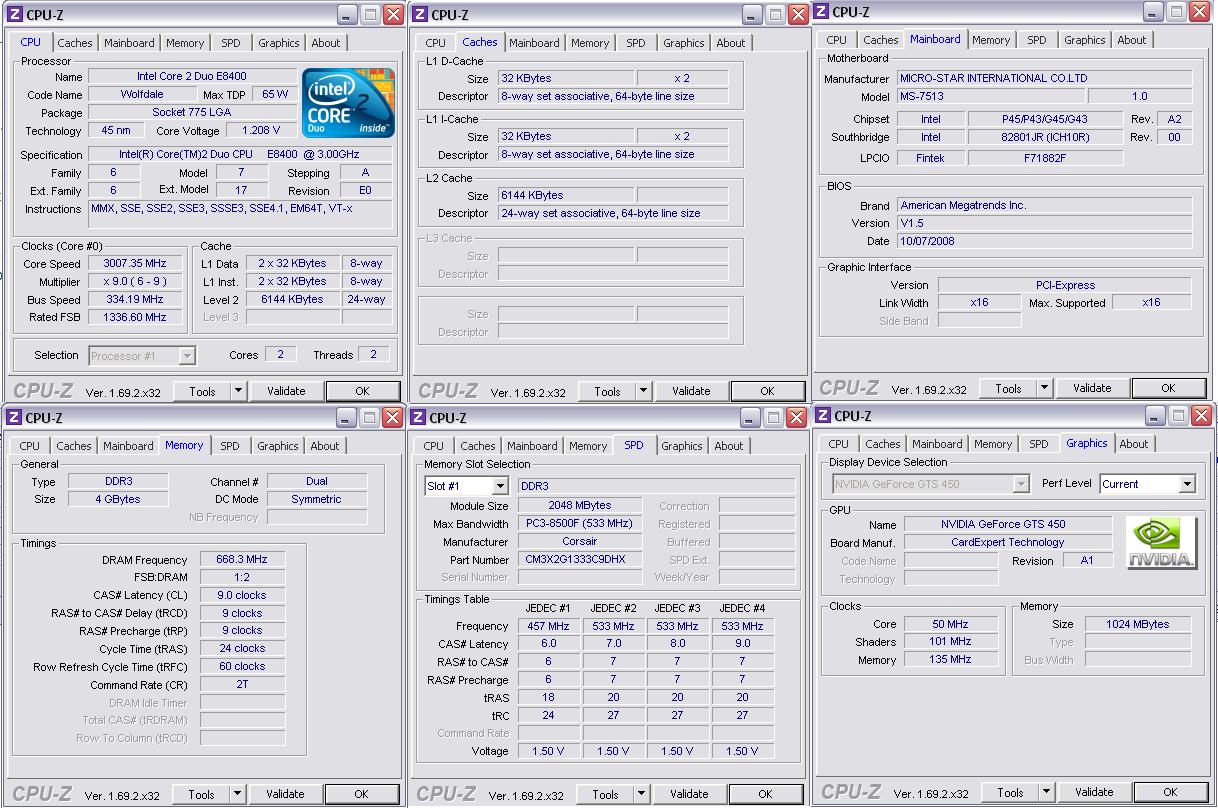Open the Tools dropdown arrow in the Motherboard window
The width and height of the screenshot is (1218, 808).
pos(1044,388)
